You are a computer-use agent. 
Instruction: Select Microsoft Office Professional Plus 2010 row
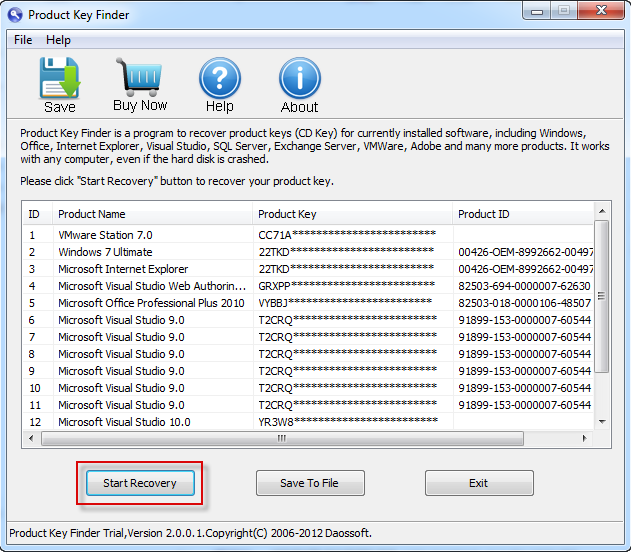coord(150,303)
